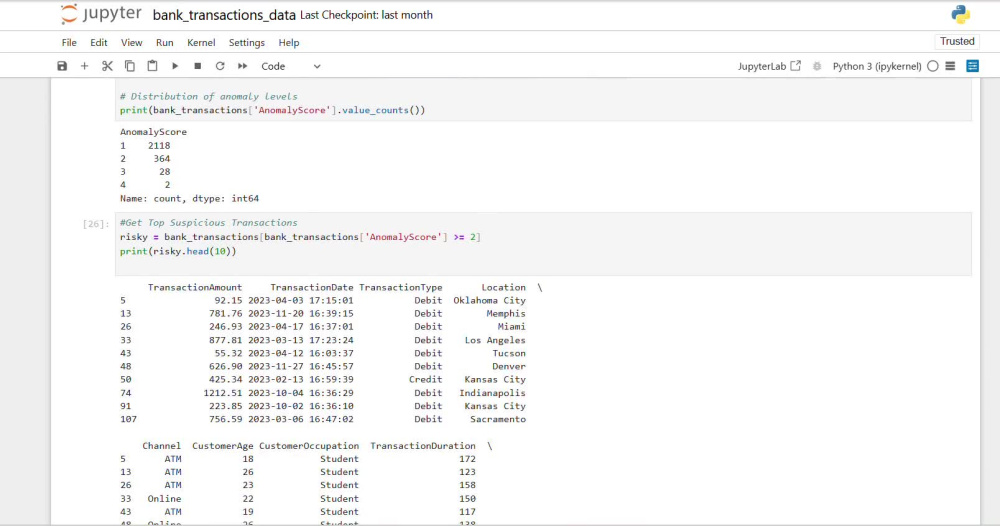Image resolution: width=1000 pixels, height=526 pixels.
Task: Click the Indianapolis location value
Action: tap(492, 393)
